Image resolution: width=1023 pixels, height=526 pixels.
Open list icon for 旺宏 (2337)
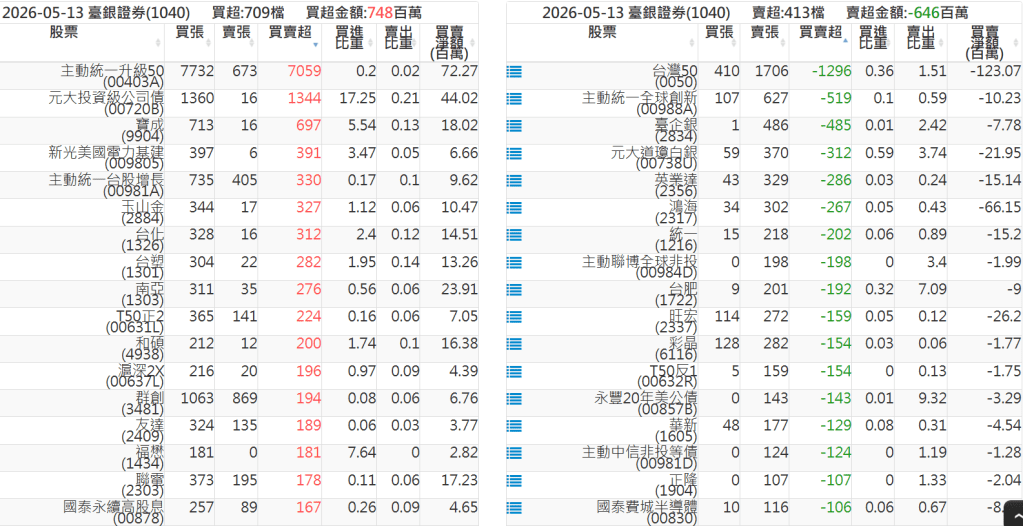click(514, 318)
